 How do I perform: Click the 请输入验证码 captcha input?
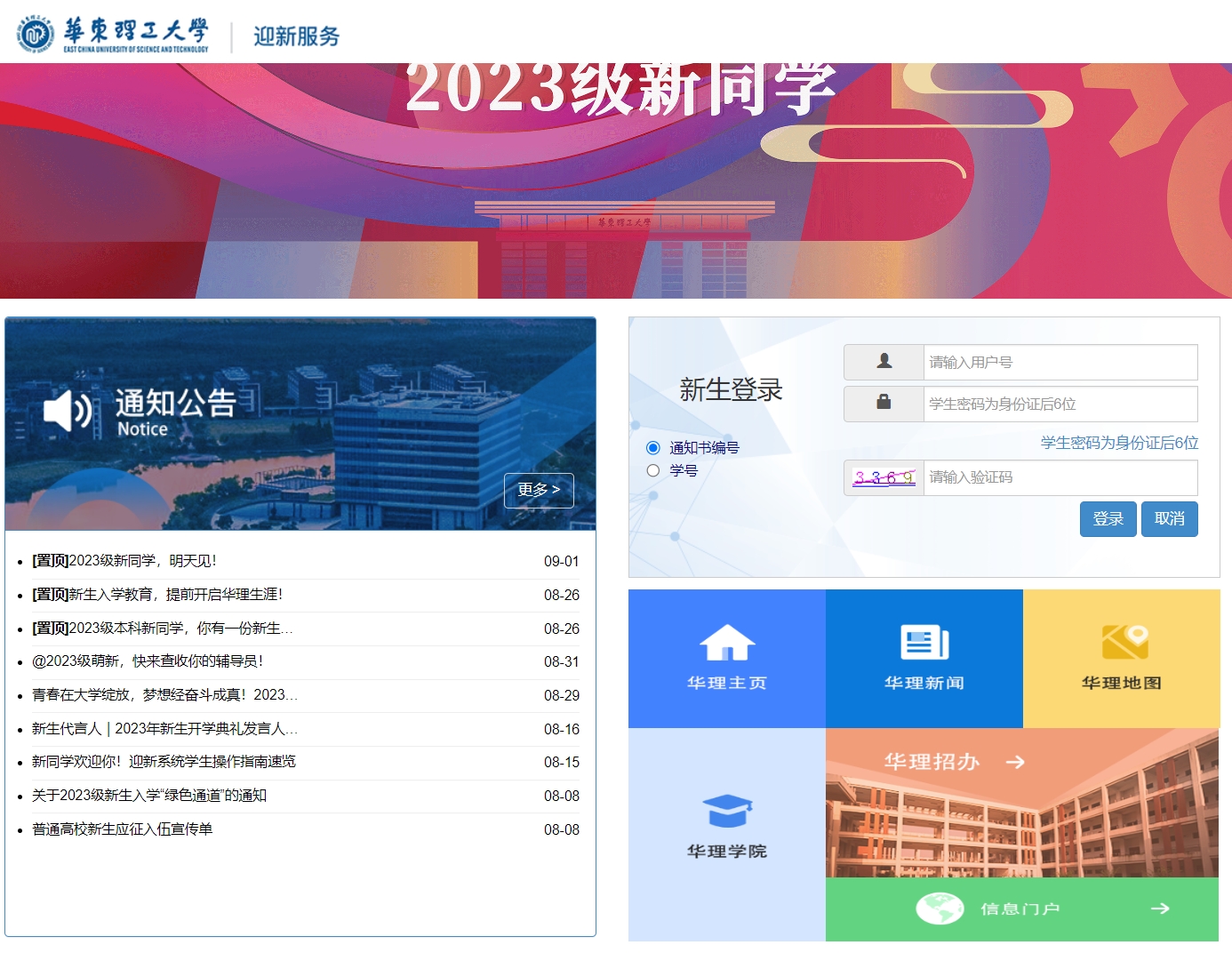point(1060,477)
